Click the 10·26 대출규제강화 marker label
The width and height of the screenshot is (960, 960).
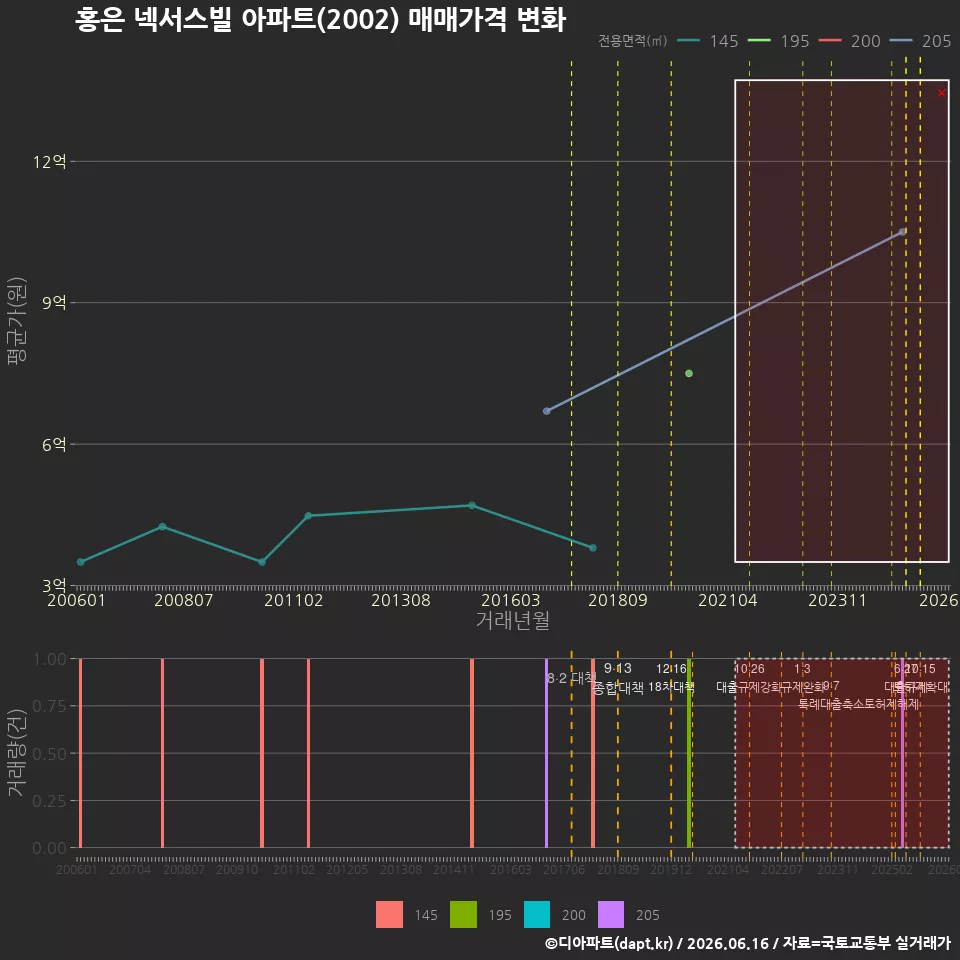[749, 678]
